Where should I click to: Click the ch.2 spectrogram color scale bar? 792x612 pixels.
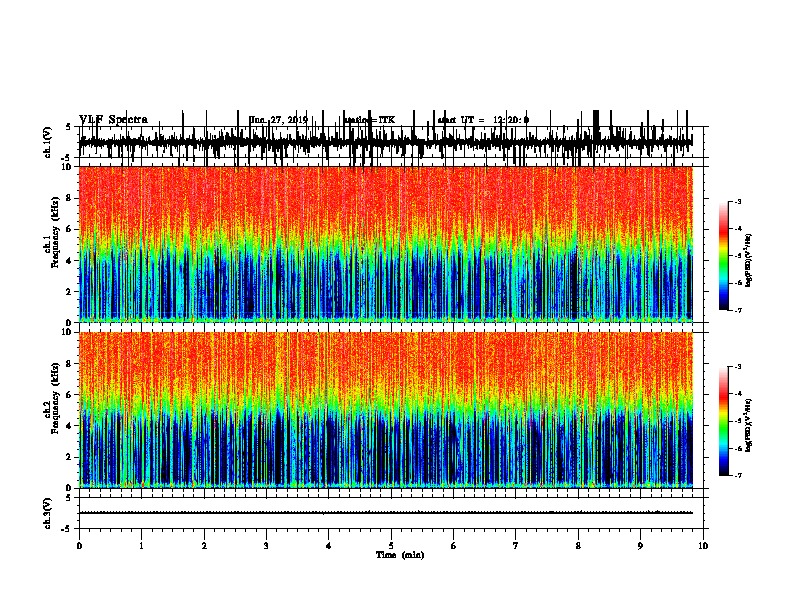724,421
